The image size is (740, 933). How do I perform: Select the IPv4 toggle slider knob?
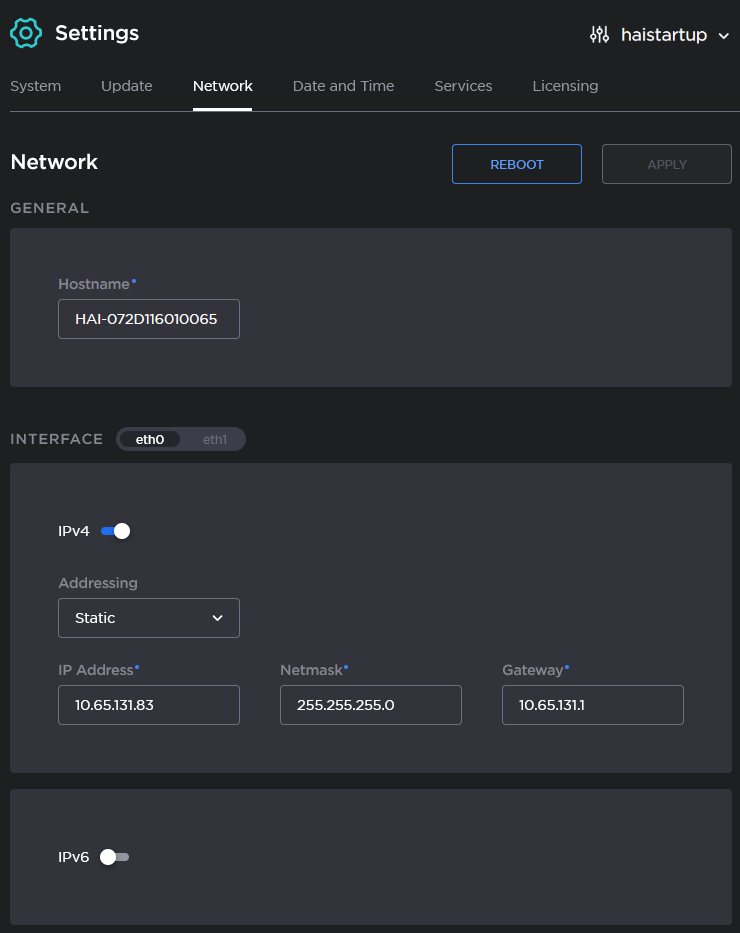pos(122,531)
